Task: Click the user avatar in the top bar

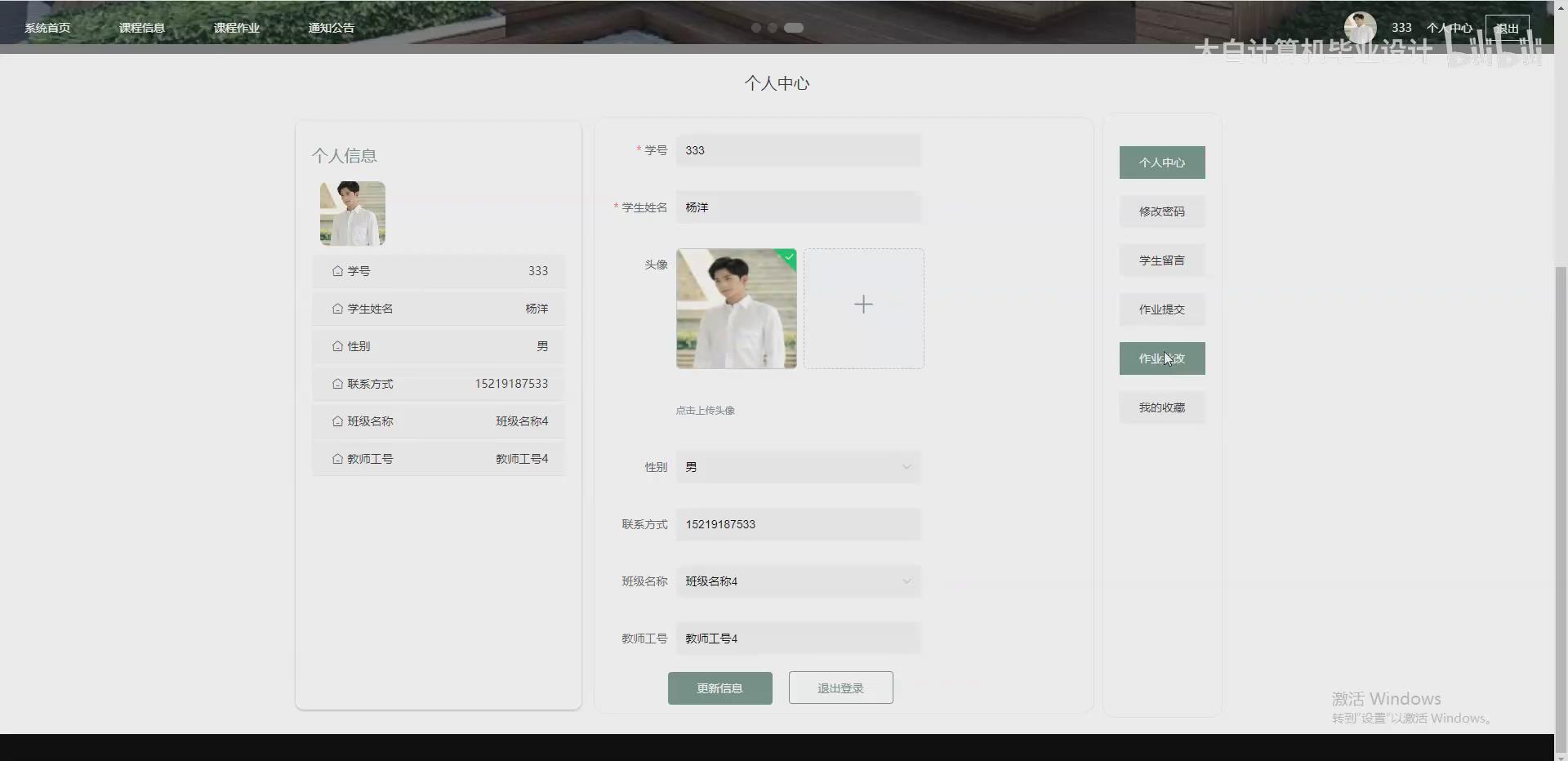Action: (1359, 27)
